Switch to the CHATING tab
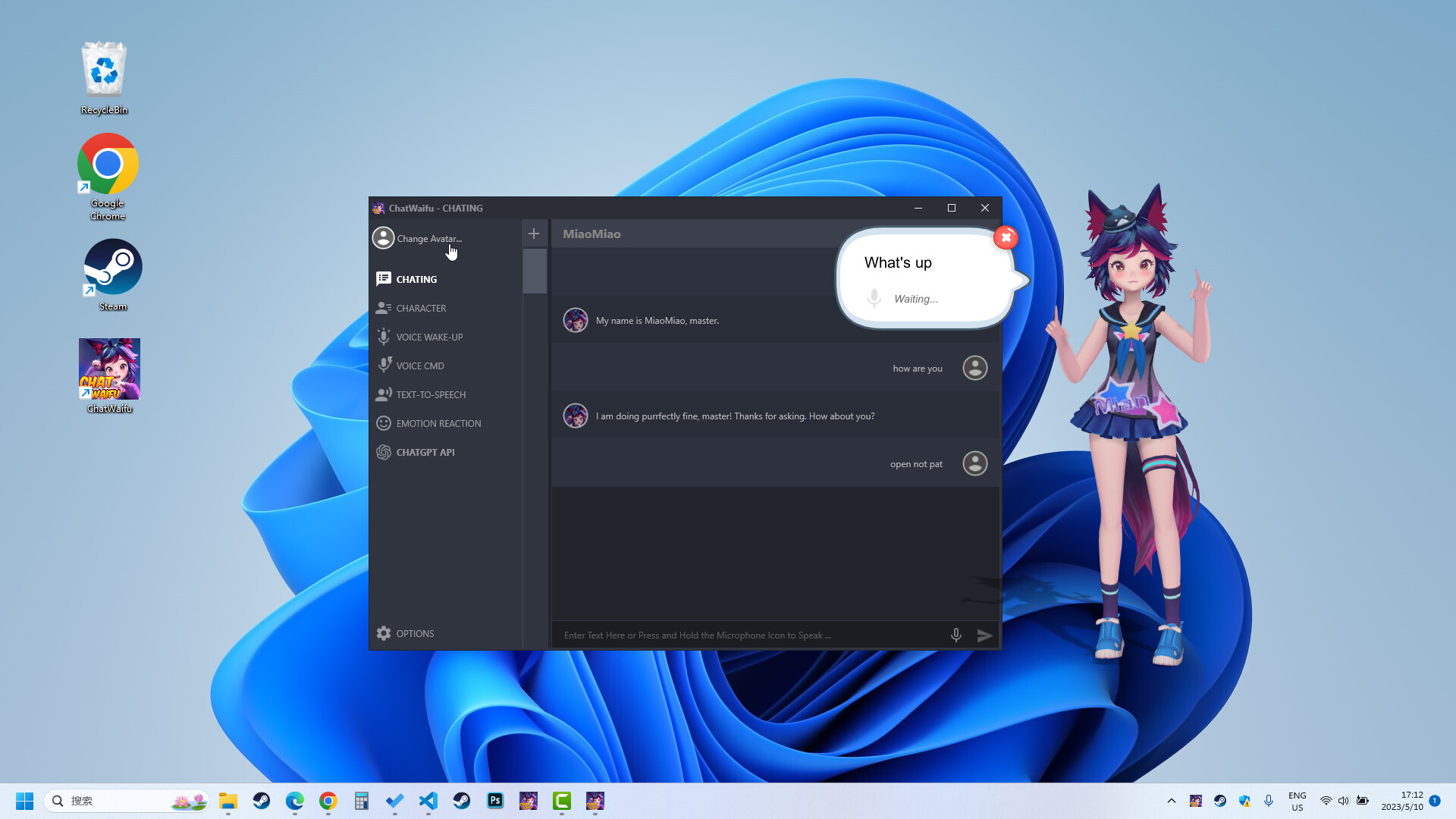Image resolution: width=1456 pixels, height=819 pixels. 416,279
